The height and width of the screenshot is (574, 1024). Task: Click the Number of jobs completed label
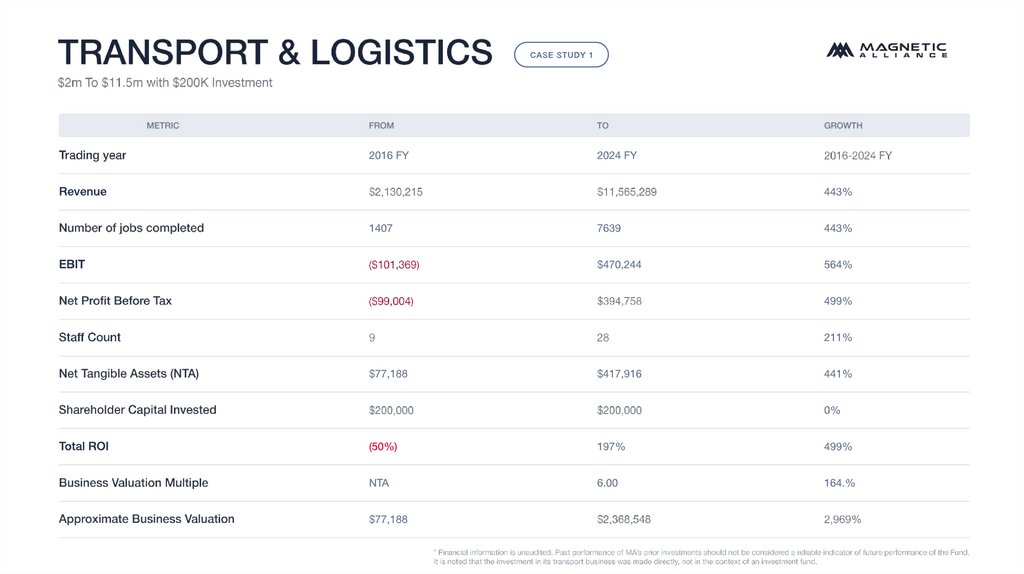pos(131,228)
